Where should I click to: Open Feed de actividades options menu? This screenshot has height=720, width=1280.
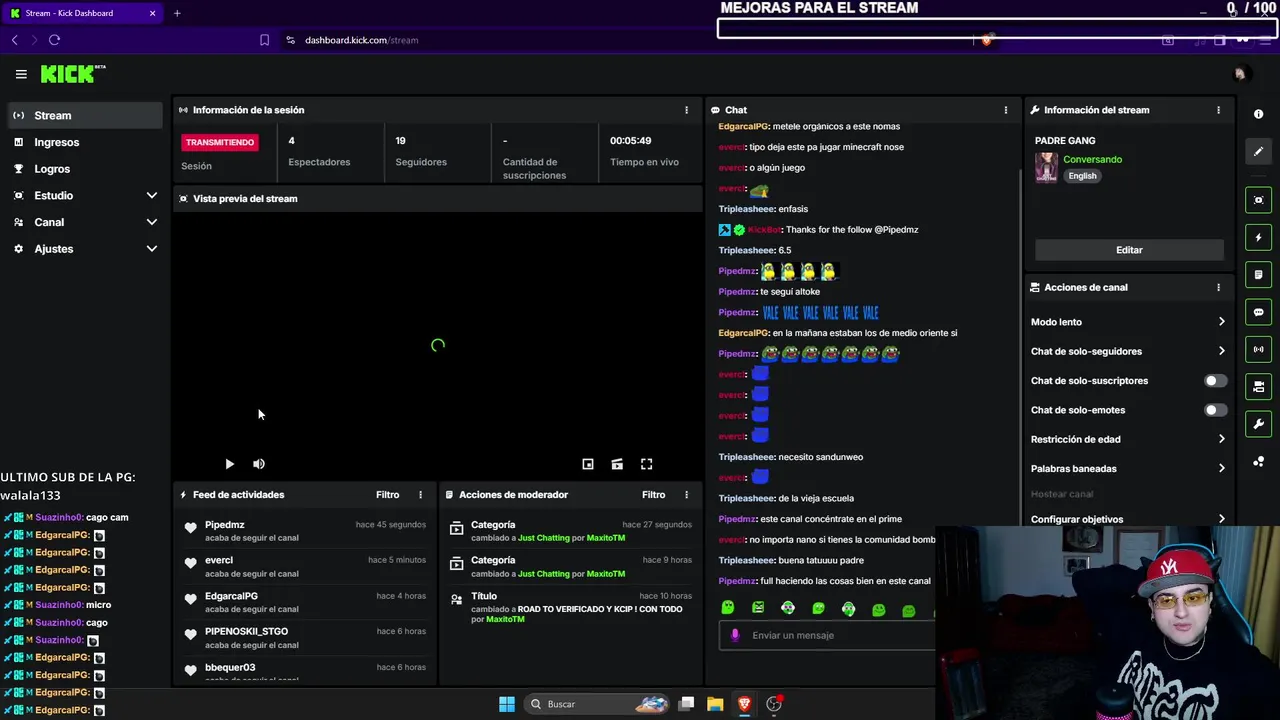(420, 495)
